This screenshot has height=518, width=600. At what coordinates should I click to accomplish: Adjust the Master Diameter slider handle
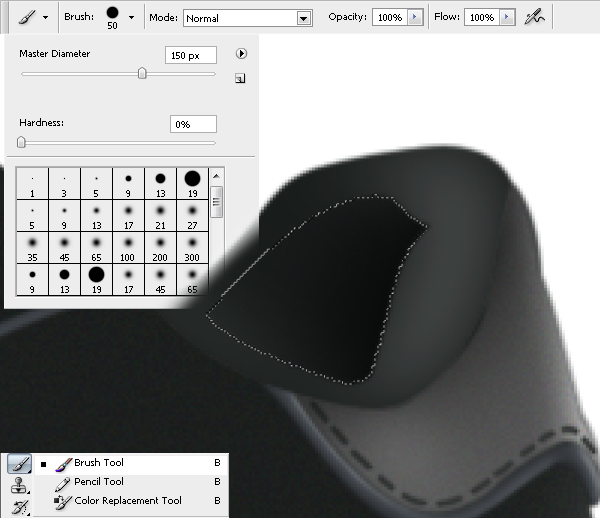[142, 73]
